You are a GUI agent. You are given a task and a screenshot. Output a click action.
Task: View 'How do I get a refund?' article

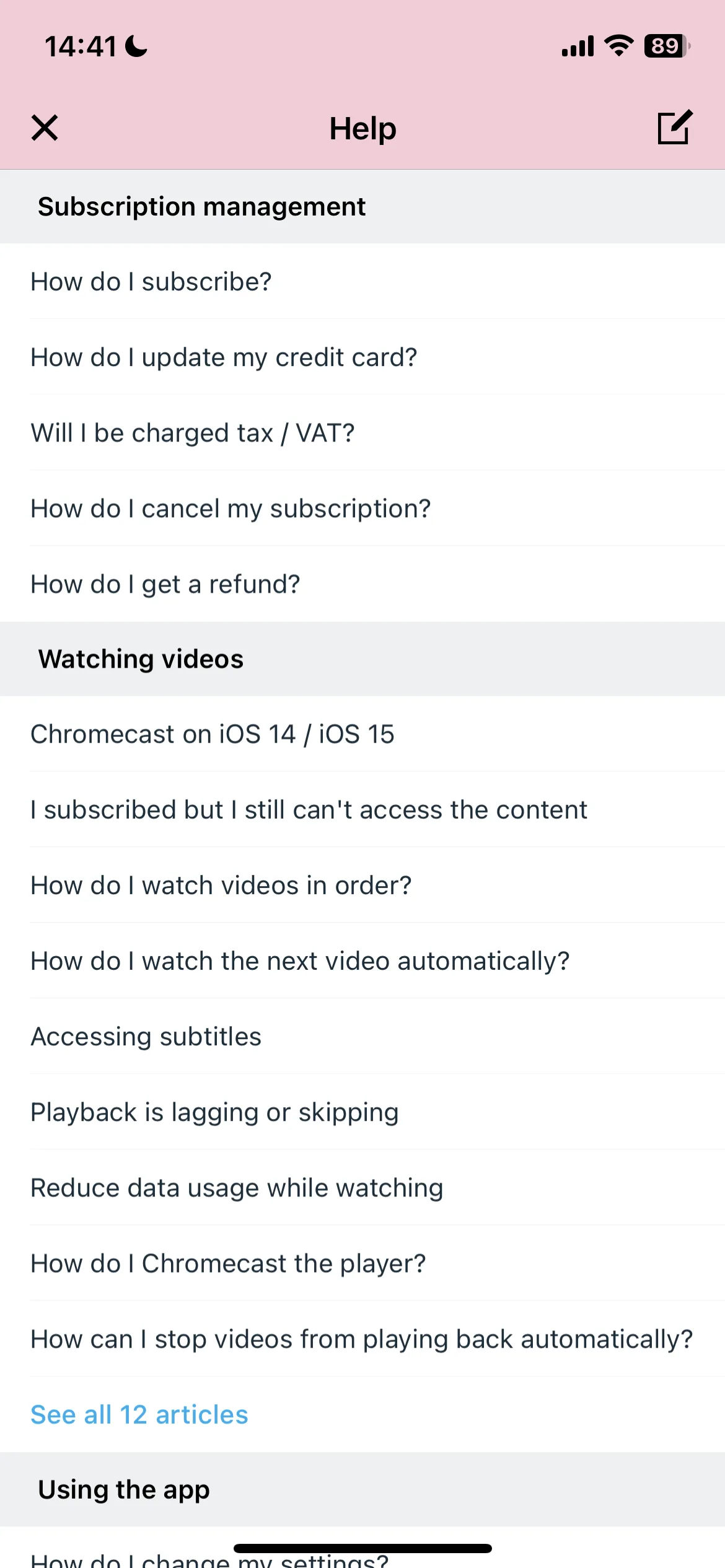coord(362,584)
